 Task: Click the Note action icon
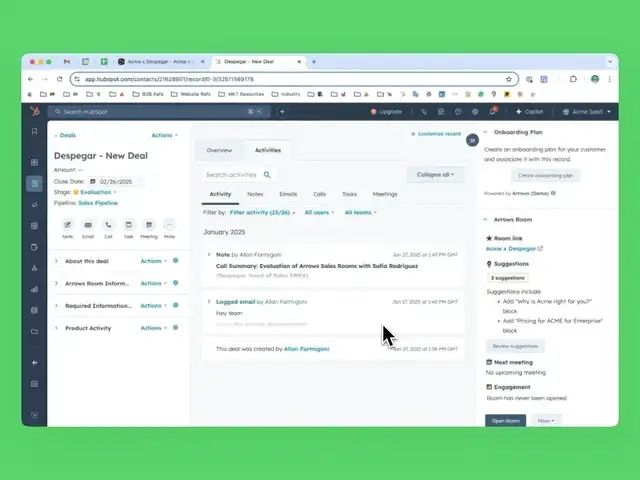67,225
